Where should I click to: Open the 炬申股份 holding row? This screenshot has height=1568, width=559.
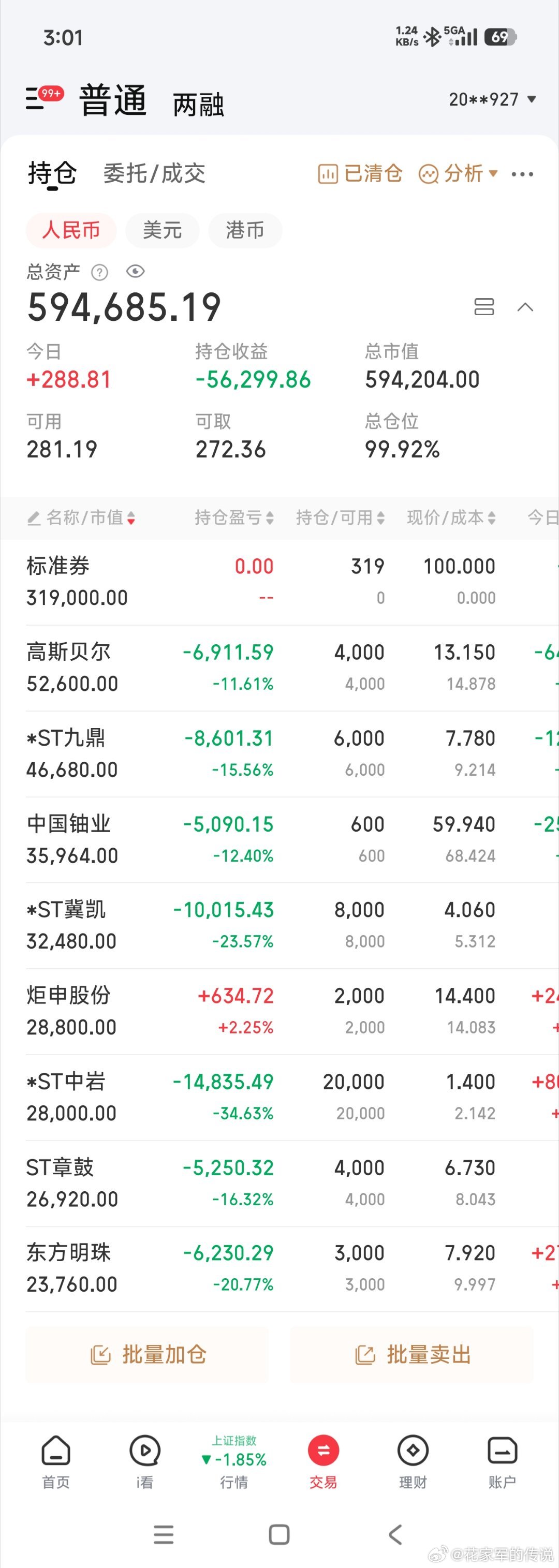click(x=279, y=1011)
